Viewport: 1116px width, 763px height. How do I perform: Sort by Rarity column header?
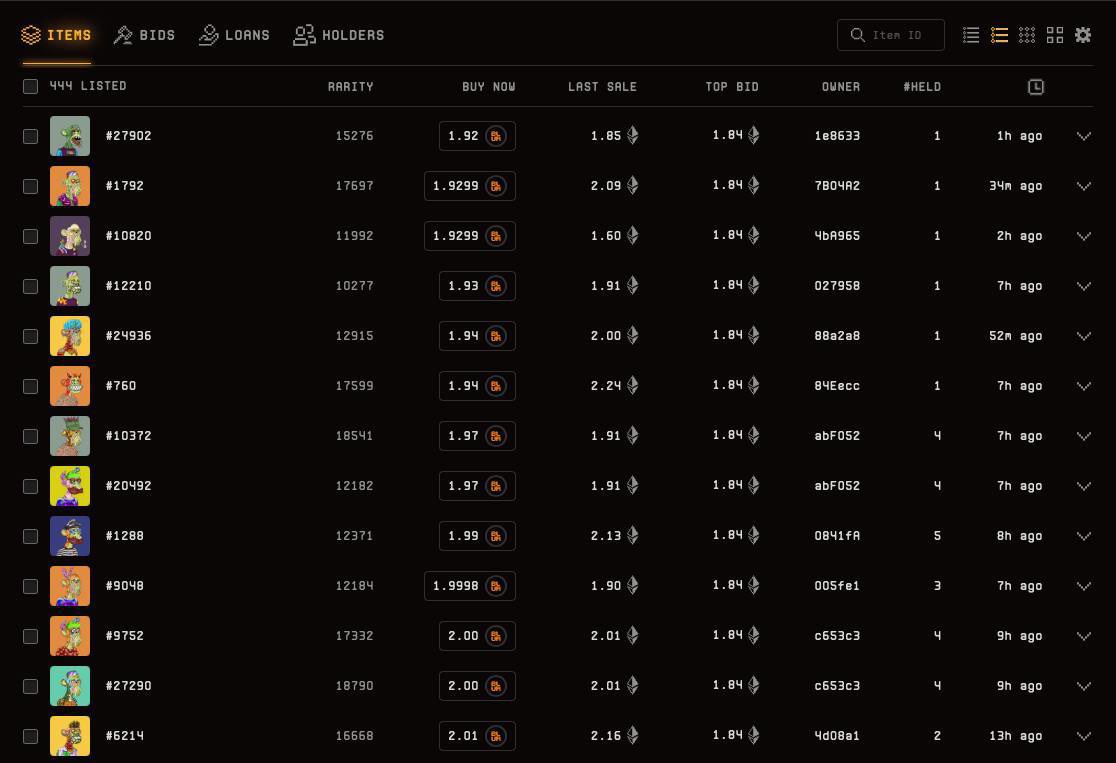click(350, 87)
